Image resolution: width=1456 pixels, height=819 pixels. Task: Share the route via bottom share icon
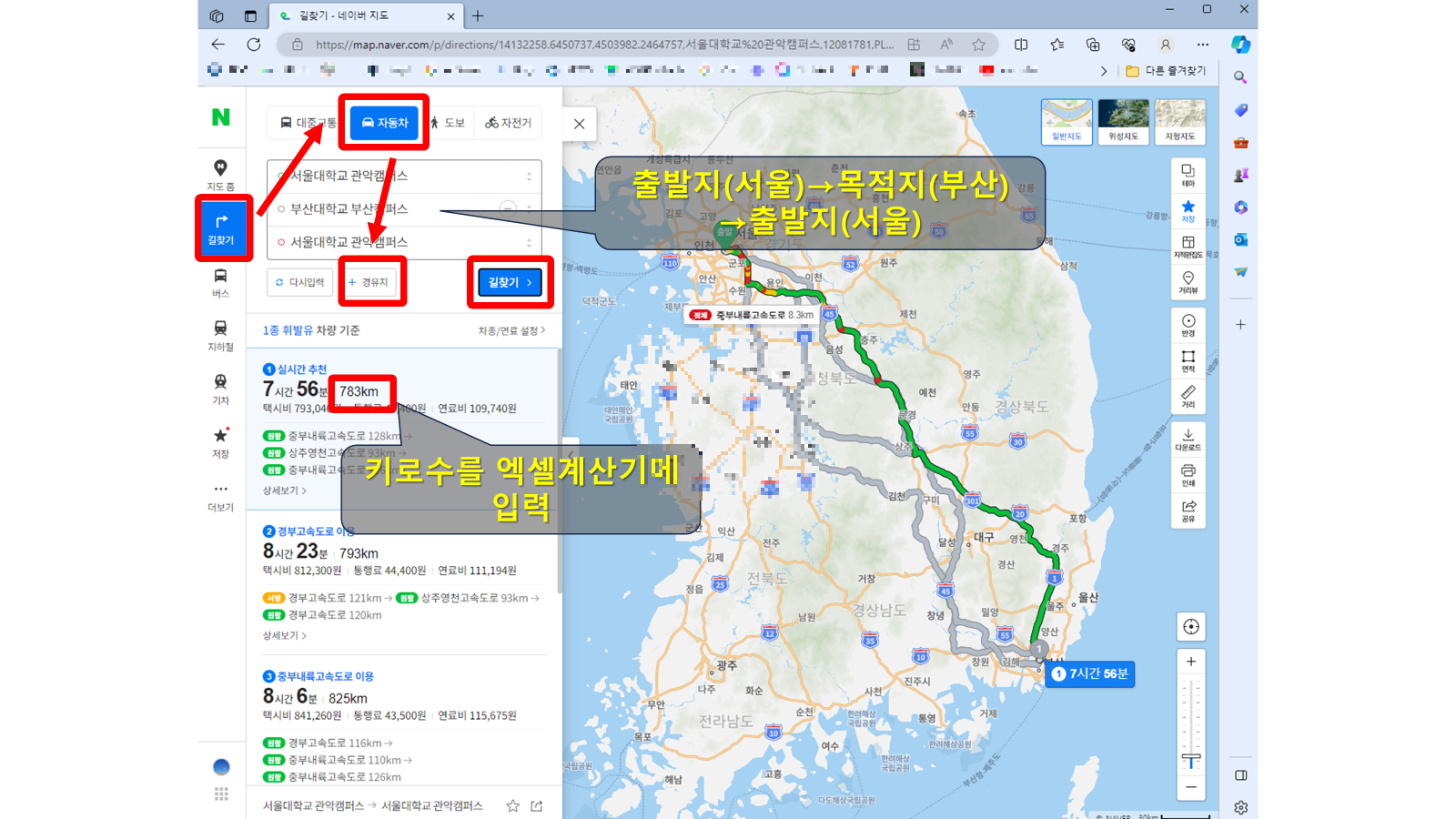pos(537,805)
